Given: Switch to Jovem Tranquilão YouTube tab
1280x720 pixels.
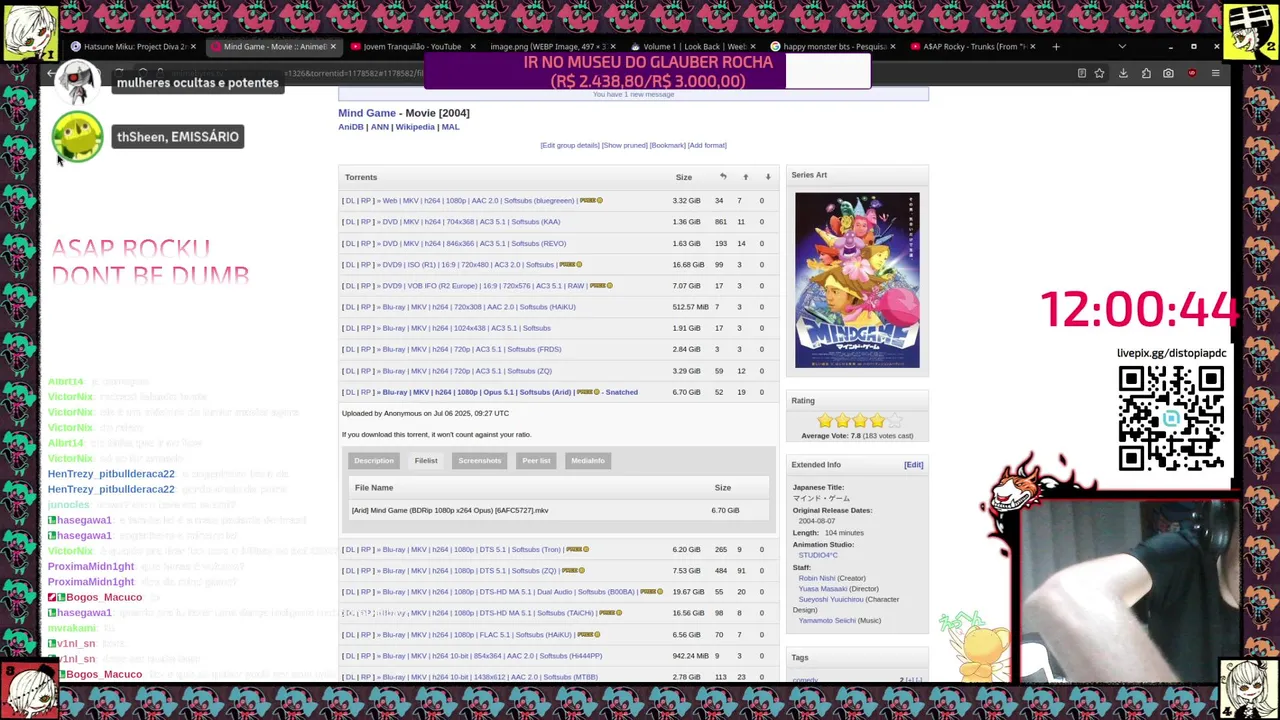Looking at the screenshot, I should 411,46.
